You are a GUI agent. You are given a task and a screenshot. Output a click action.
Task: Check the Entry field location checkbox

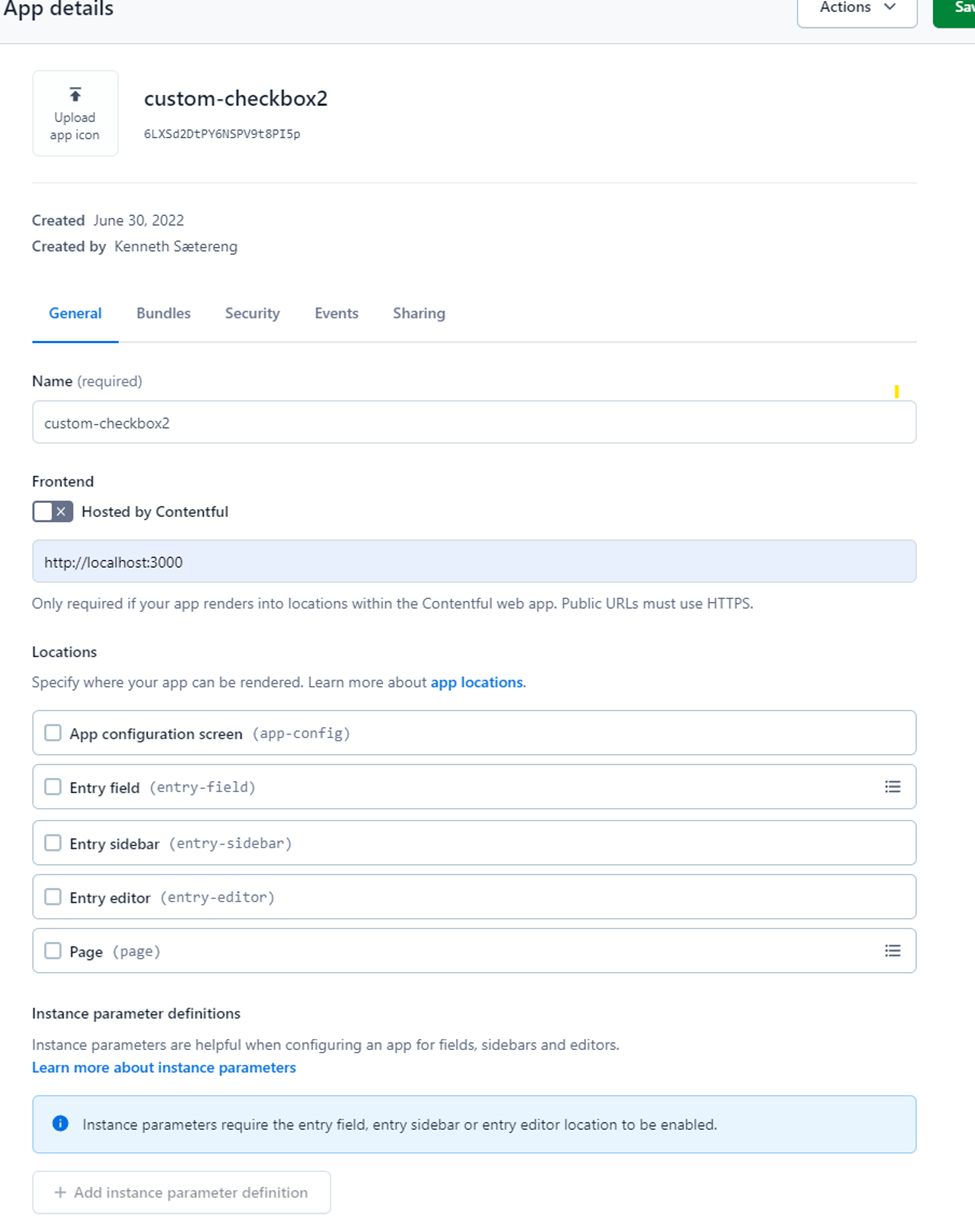pyautogui.click(x=53, y=787)
